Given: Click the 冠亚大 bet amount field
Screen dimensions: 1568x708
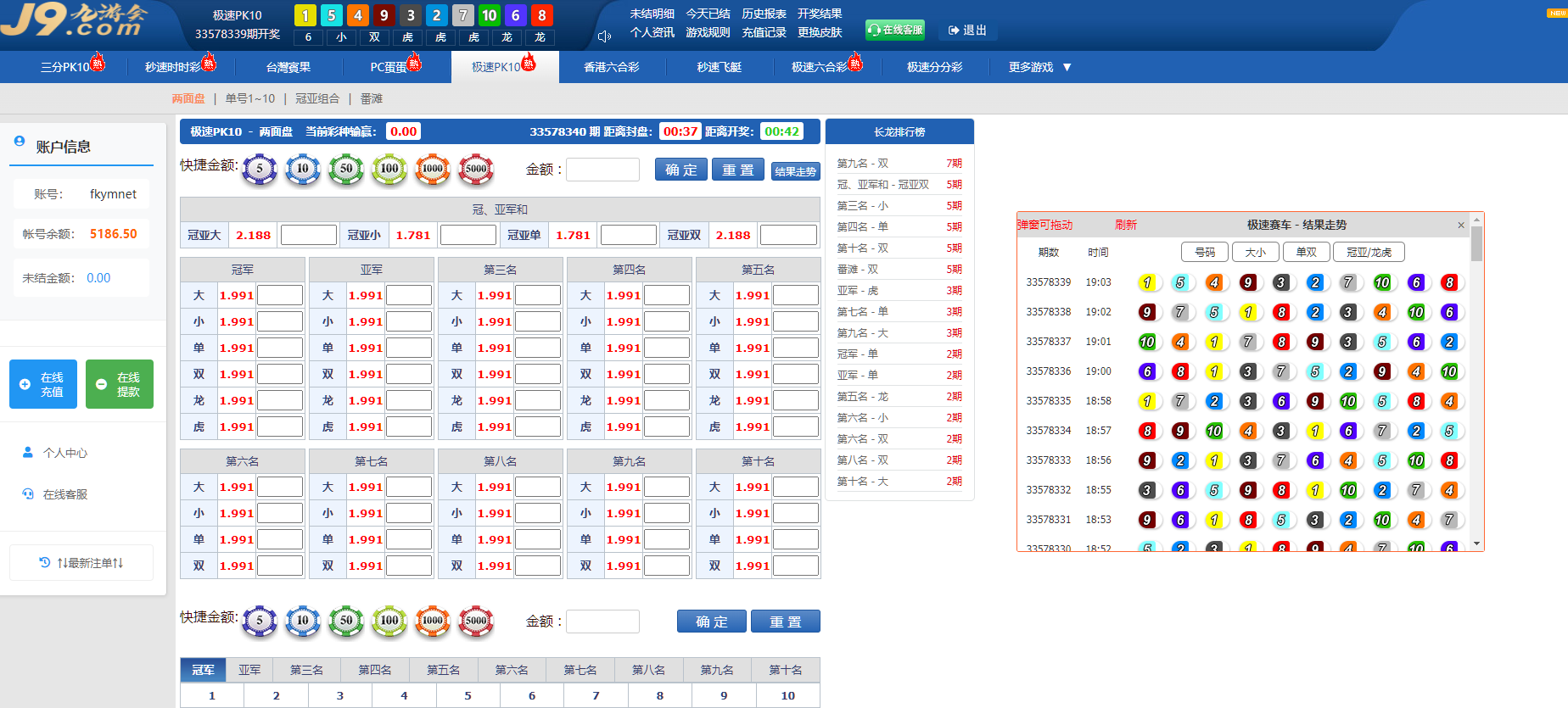Looking at the screenshot, I should (x=309, y=235).
